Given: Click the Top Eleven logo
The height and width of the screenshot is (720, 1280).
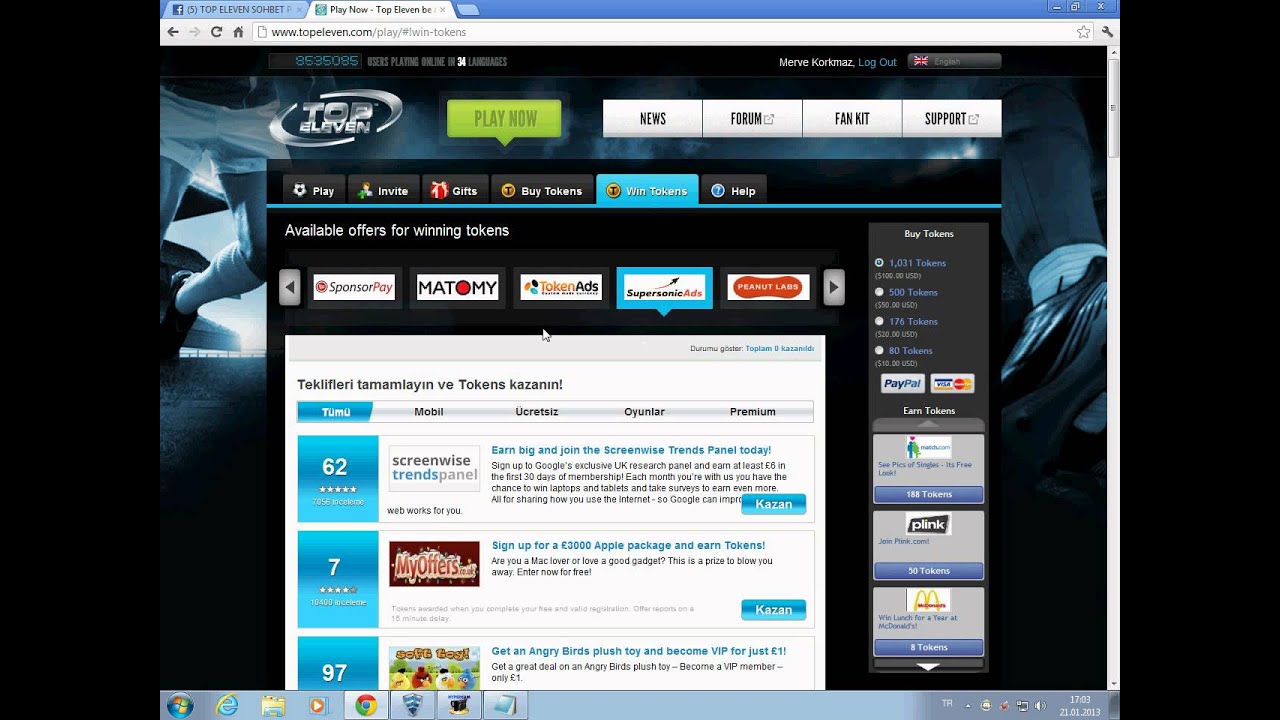Looking at the screenshot, I should coord(335,118).
